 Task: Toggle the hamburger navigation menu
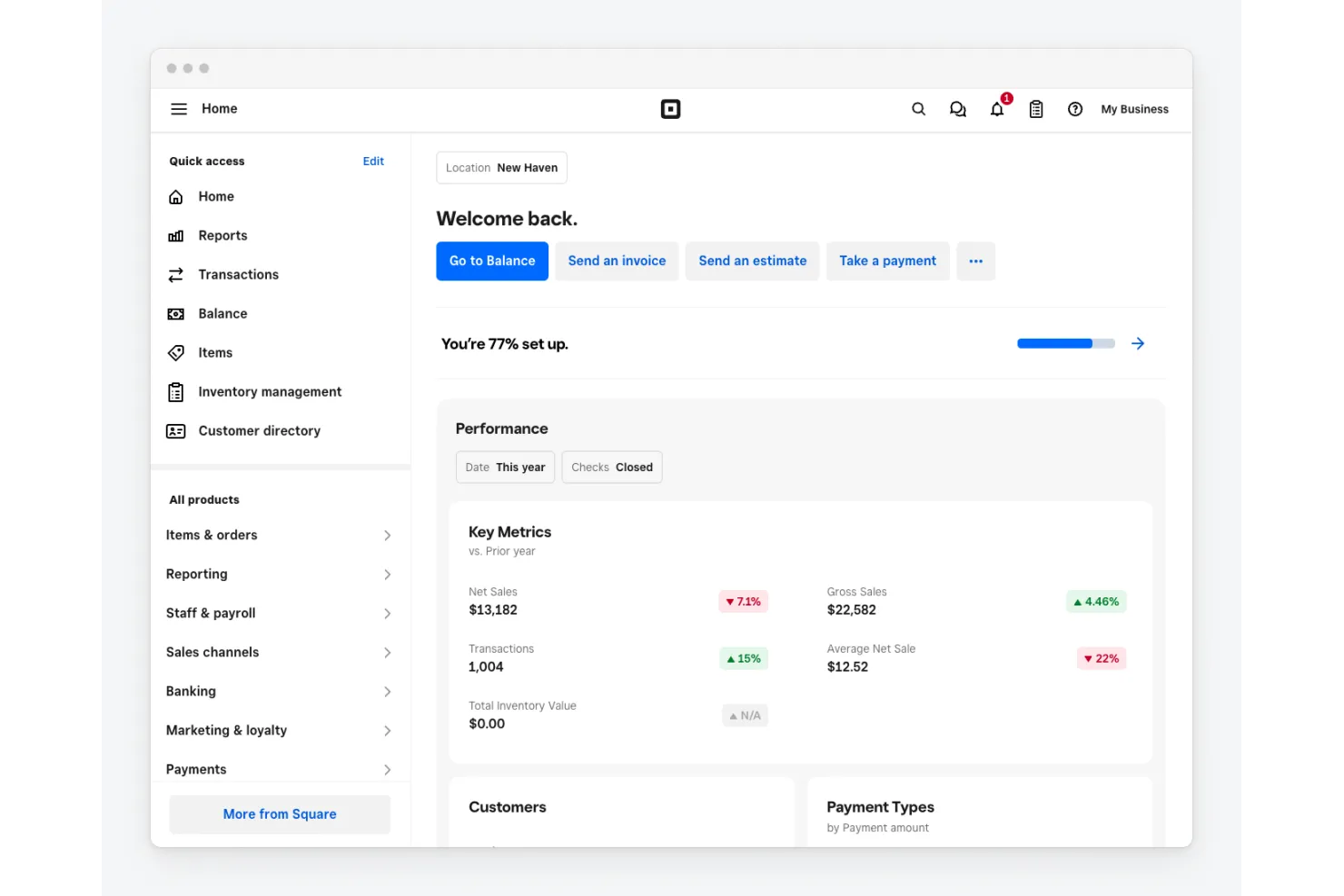pyautogui.click(x=179, y=109)
